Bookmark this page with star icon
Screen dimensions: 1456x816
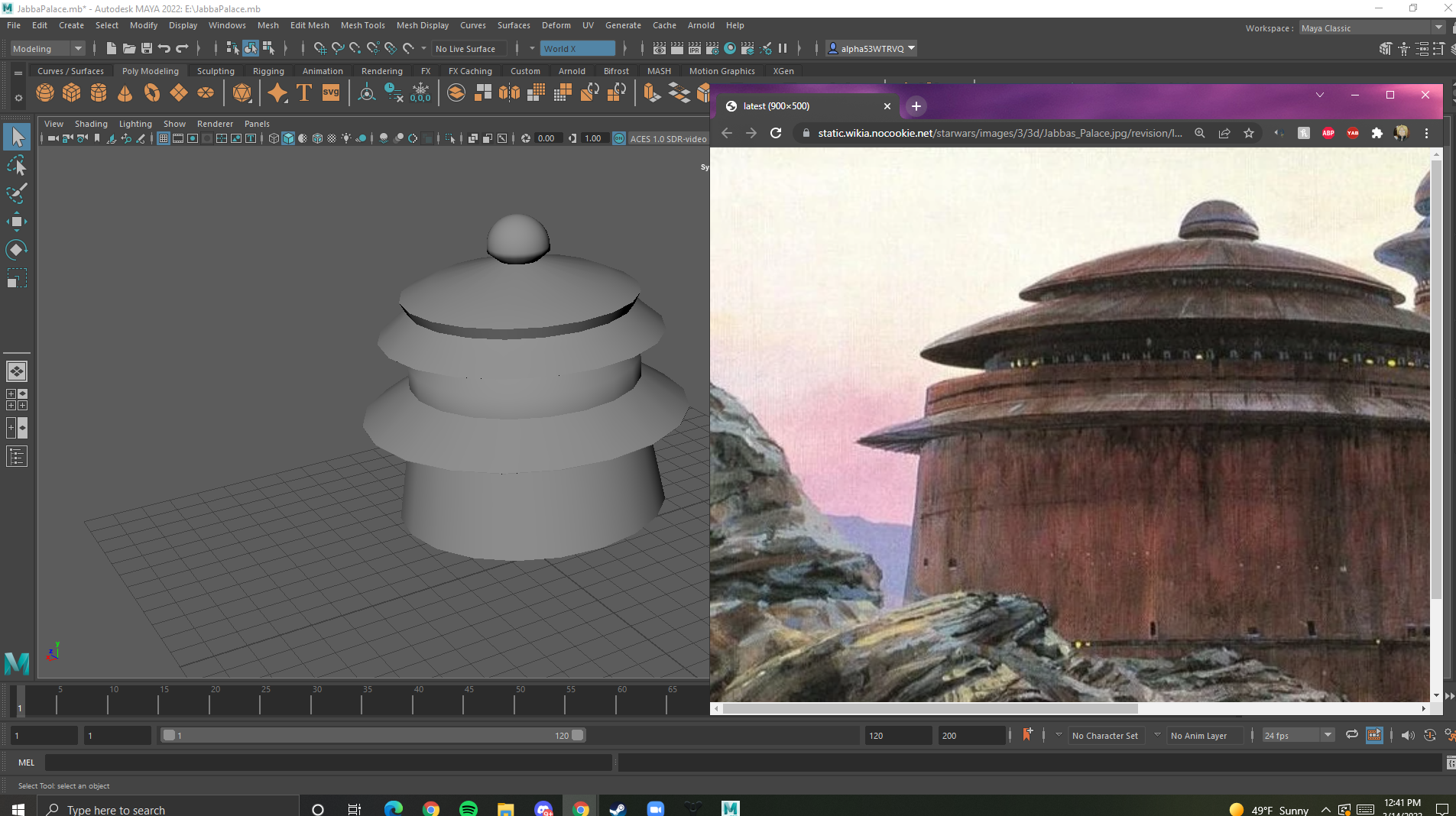point(1249,133)
